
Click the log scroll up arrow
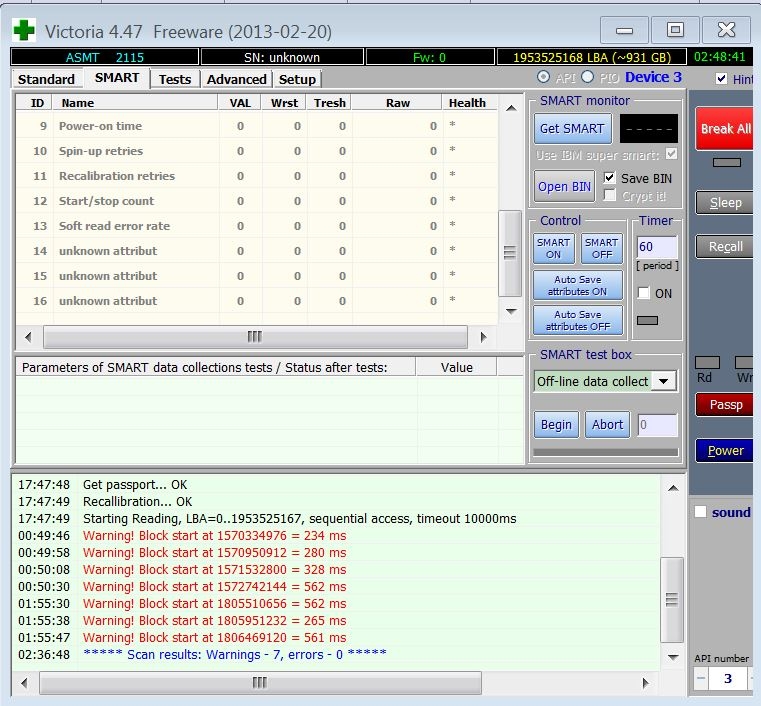673,488
